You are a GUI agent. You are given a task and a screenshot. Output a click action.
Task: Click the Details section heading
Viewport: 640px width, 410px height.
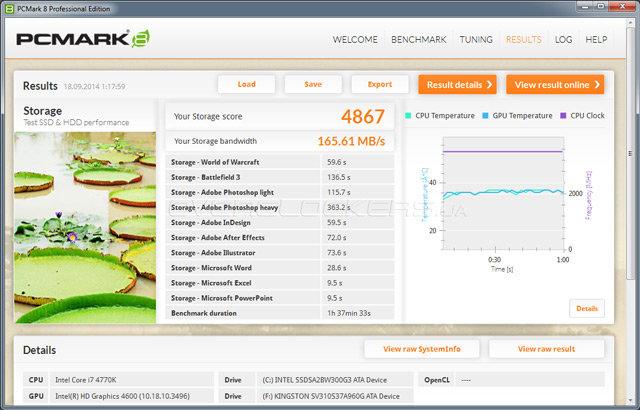40,350
